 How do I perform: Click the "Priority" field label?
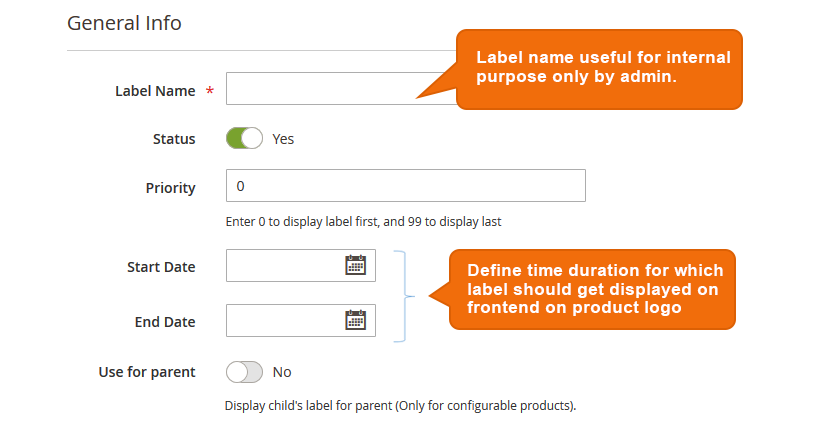(x=170, y=187)
